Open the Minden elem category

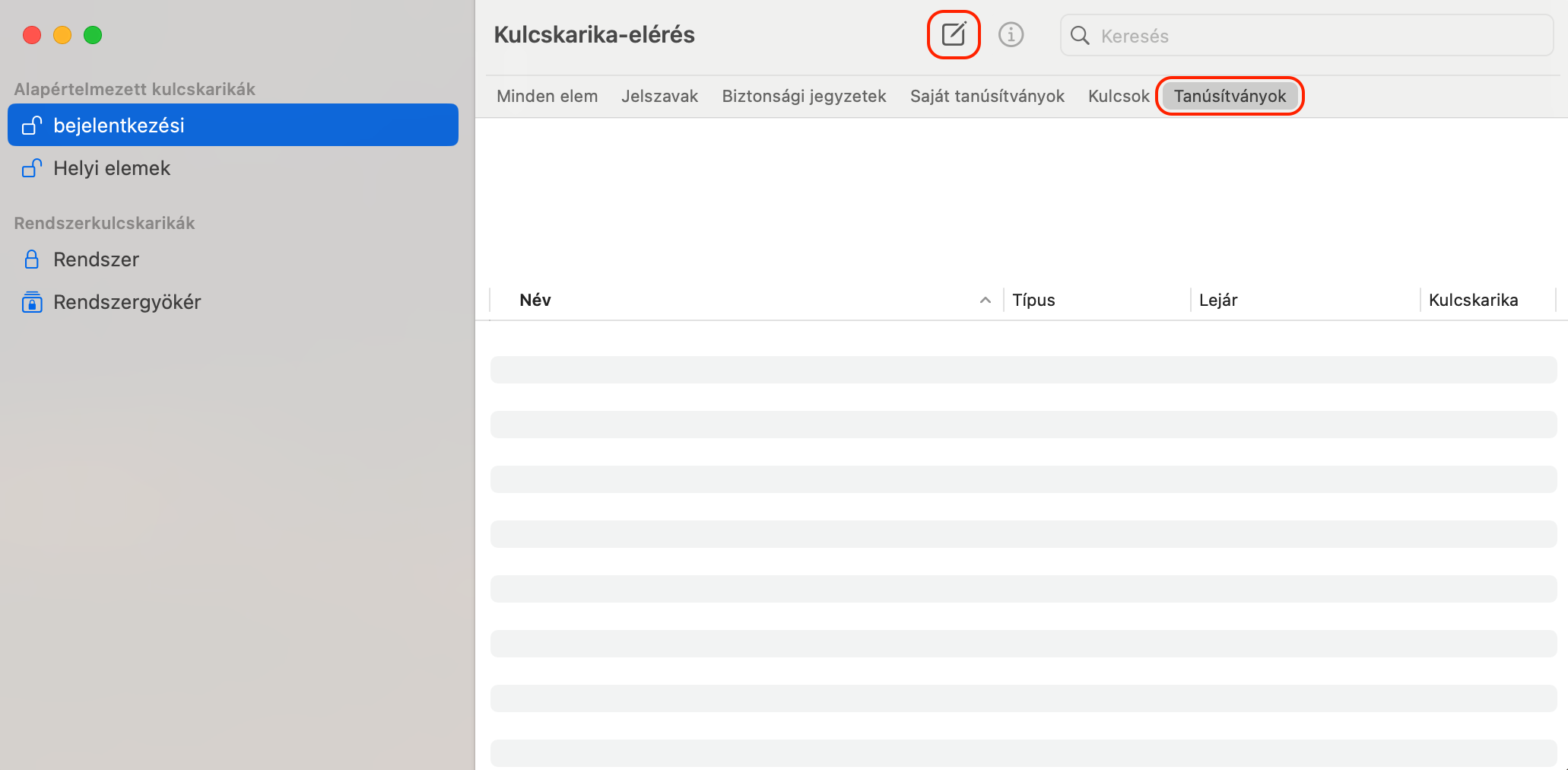547,96
